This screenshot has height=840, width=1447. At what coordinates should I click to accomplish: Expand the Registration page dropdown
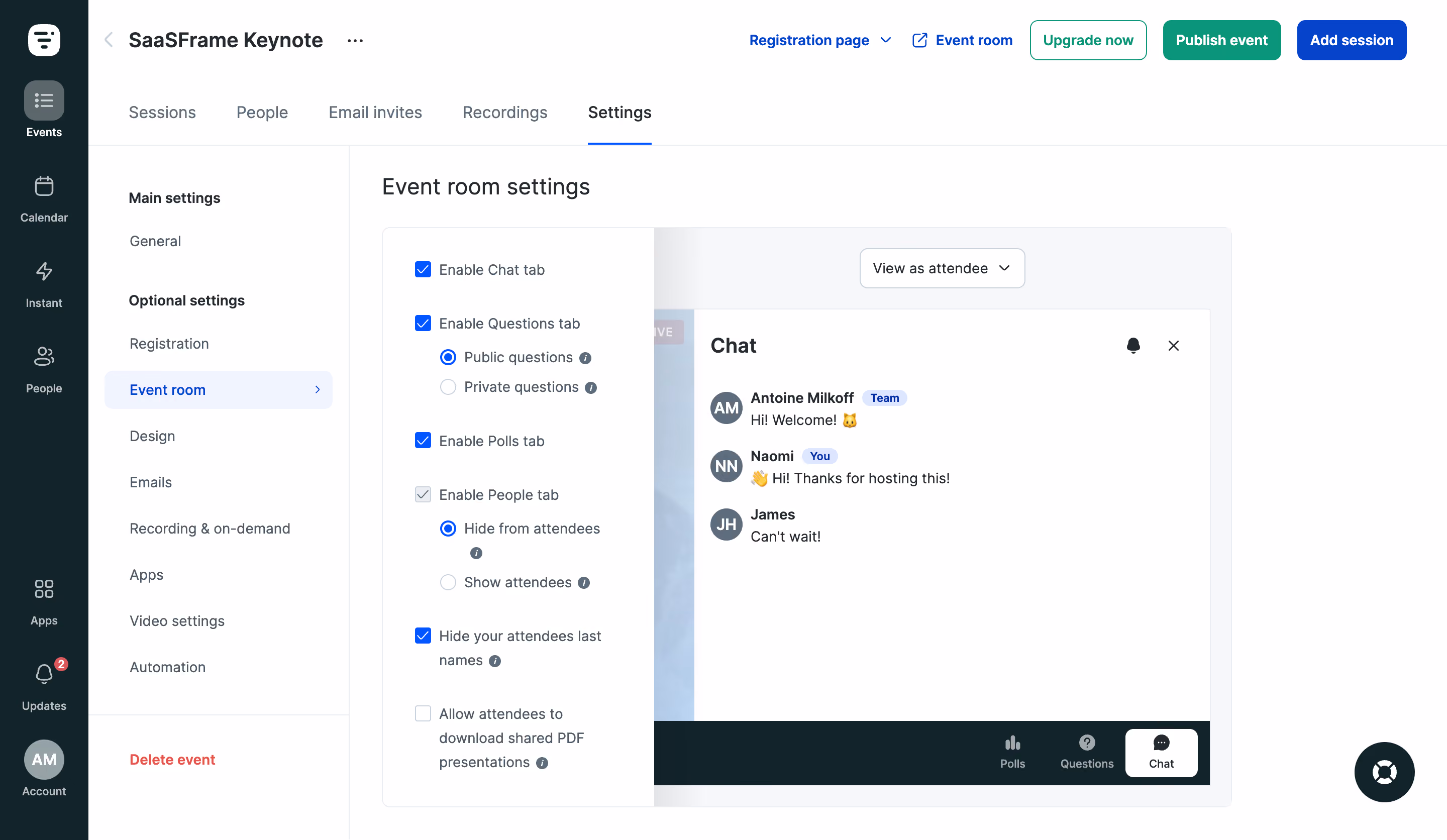[x=820, y=40]
